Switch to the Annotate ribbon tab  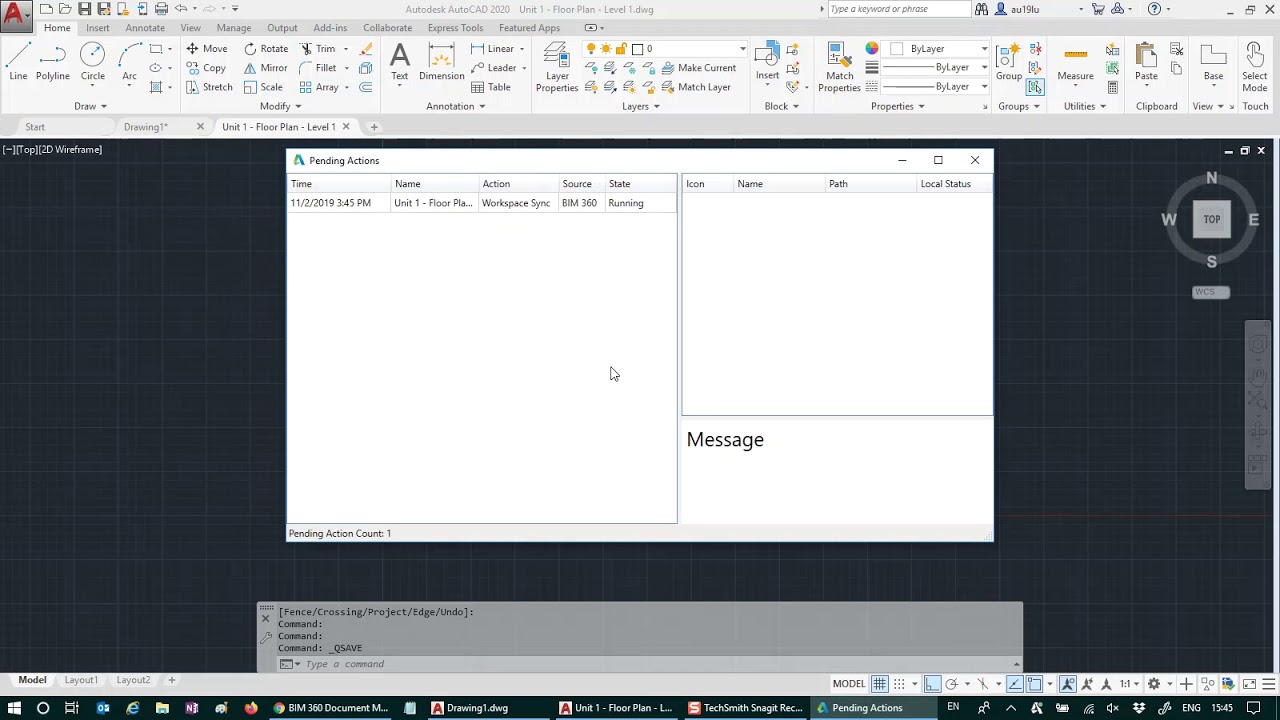click(145, 28)
